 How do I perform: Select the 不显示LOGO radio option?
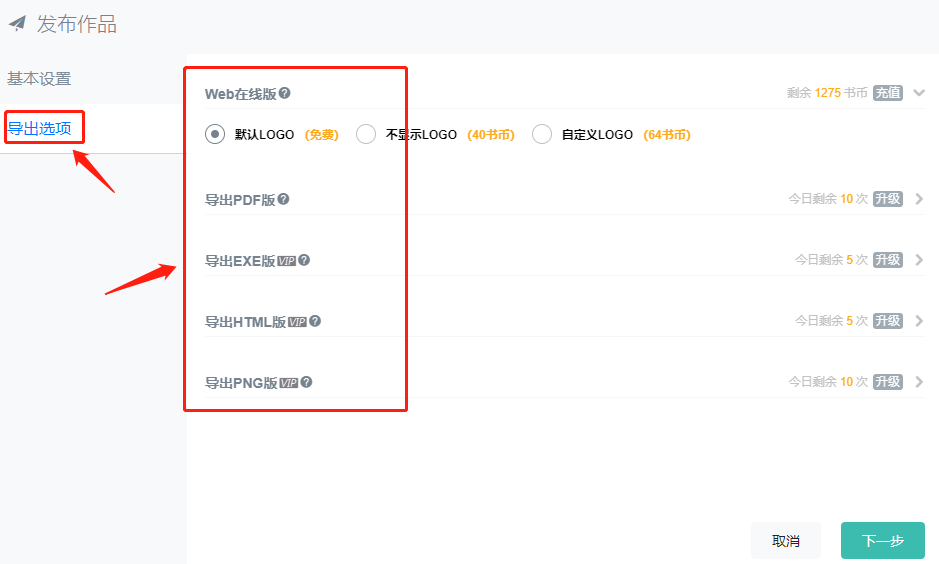[366, 134]
